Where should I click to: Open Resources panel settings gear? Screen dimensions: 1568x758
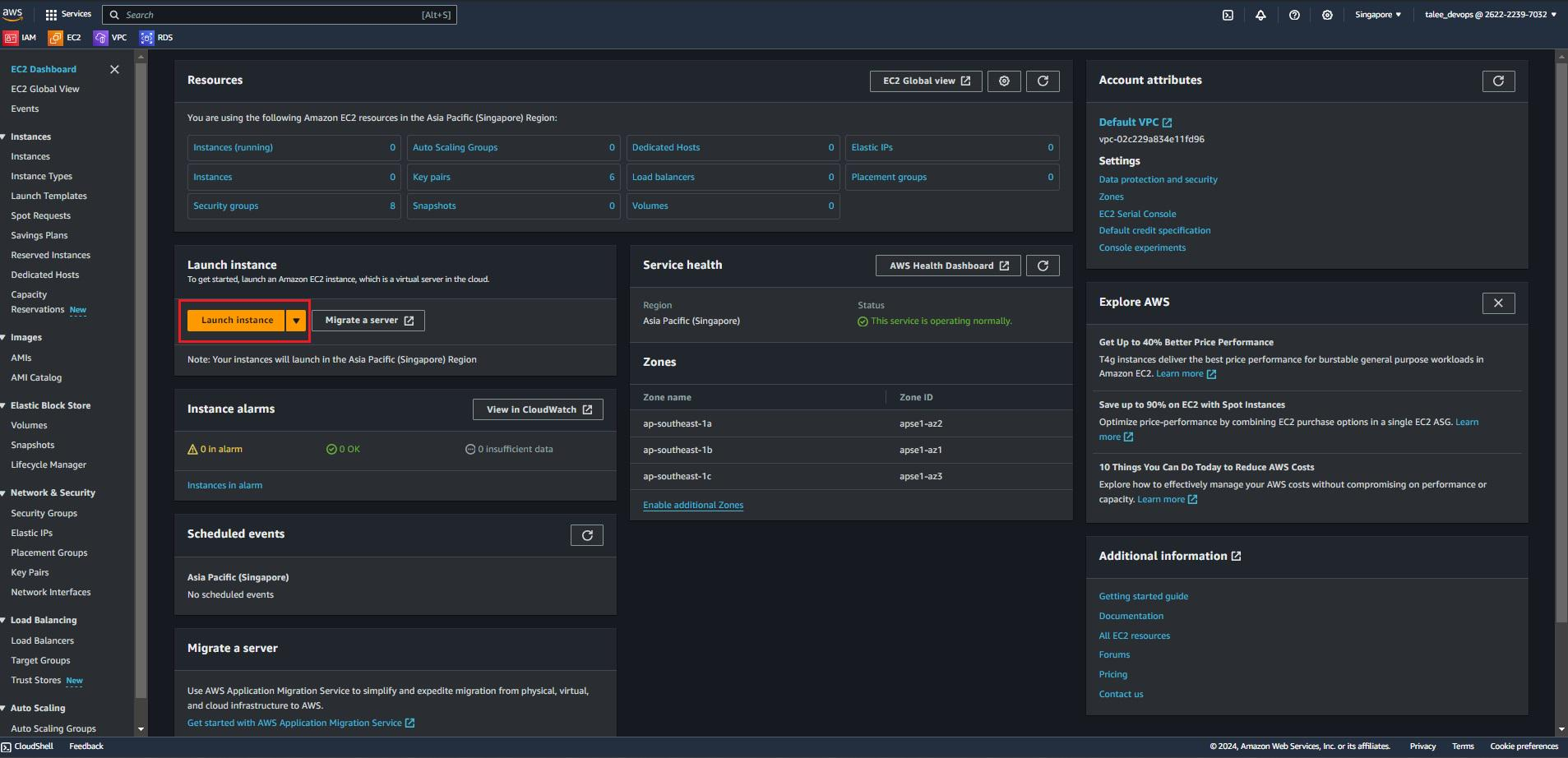pyautogui.click(x=1004, y=81)
